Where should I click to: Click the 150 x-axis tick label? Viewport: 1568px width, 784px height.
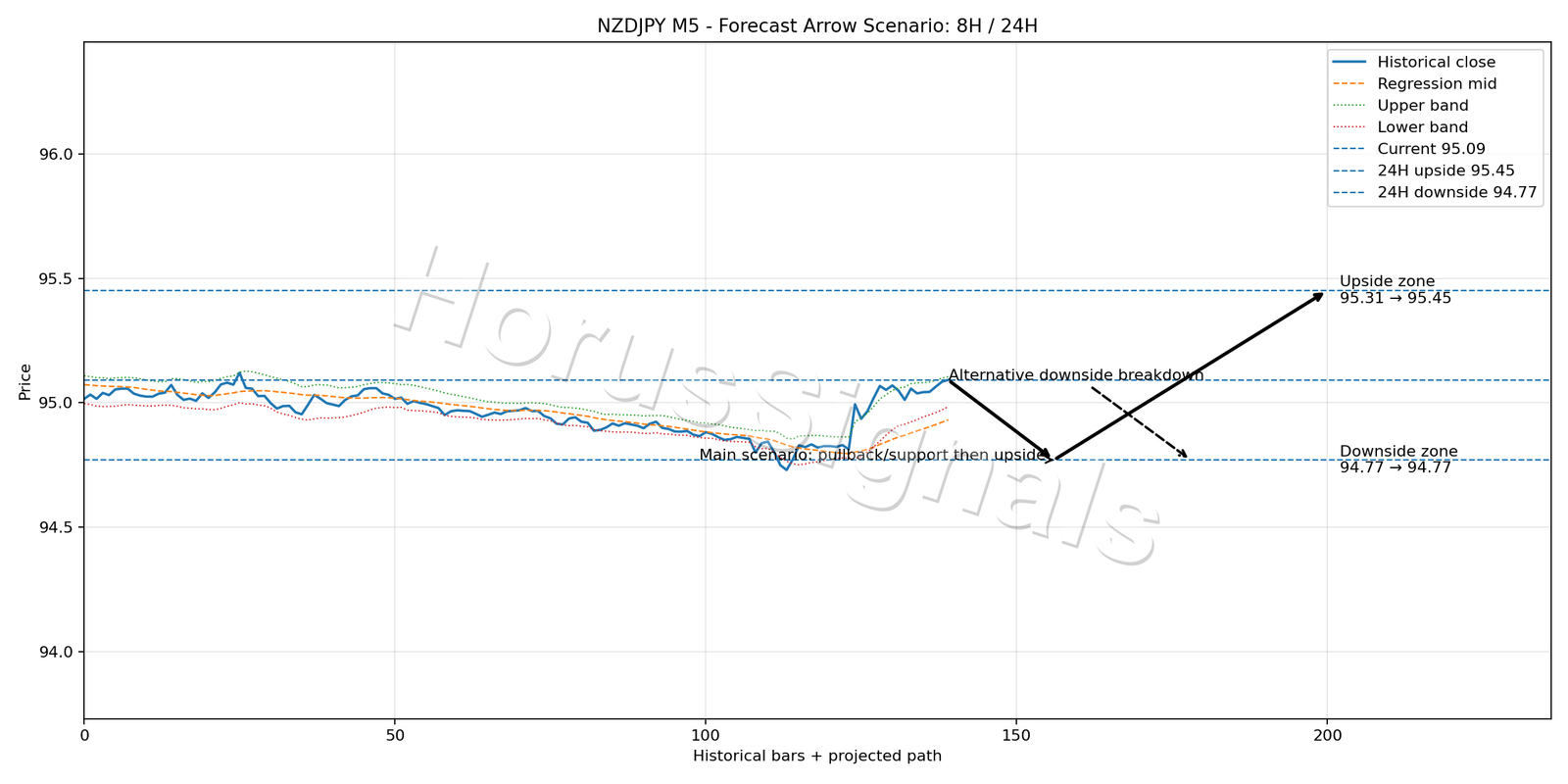(1016, 734)
